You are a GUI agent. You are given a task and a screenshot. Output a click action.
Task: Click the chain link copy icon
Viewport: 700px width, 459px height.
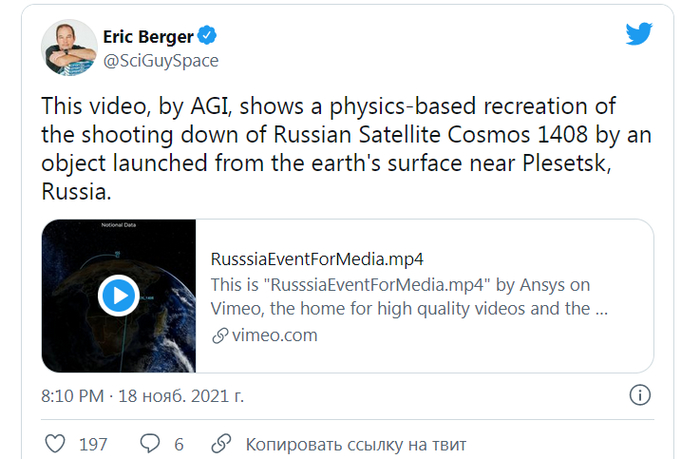(x=221, y=444)
